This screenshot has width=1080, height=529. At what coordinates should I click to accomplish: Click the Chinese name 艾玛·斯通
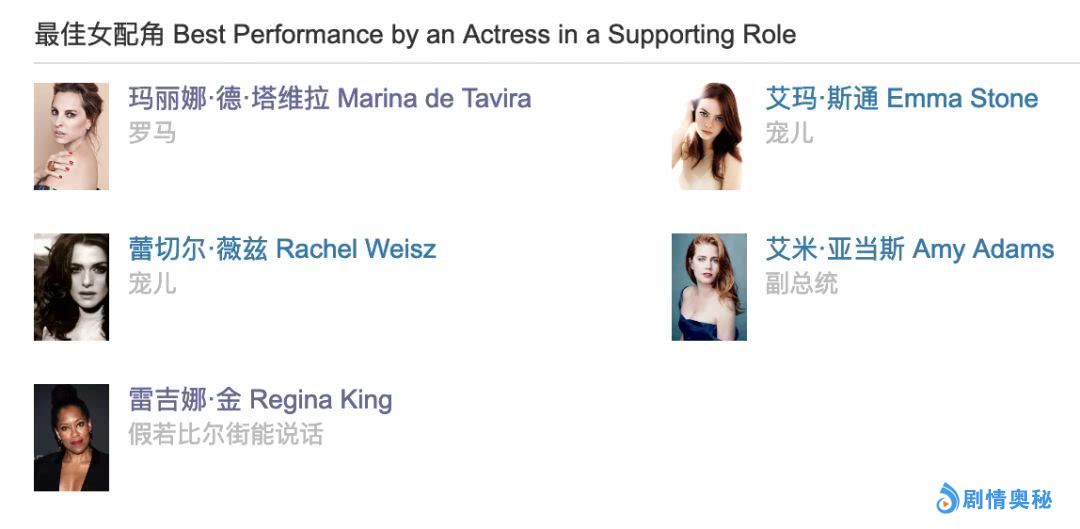(x=821, y=99)
